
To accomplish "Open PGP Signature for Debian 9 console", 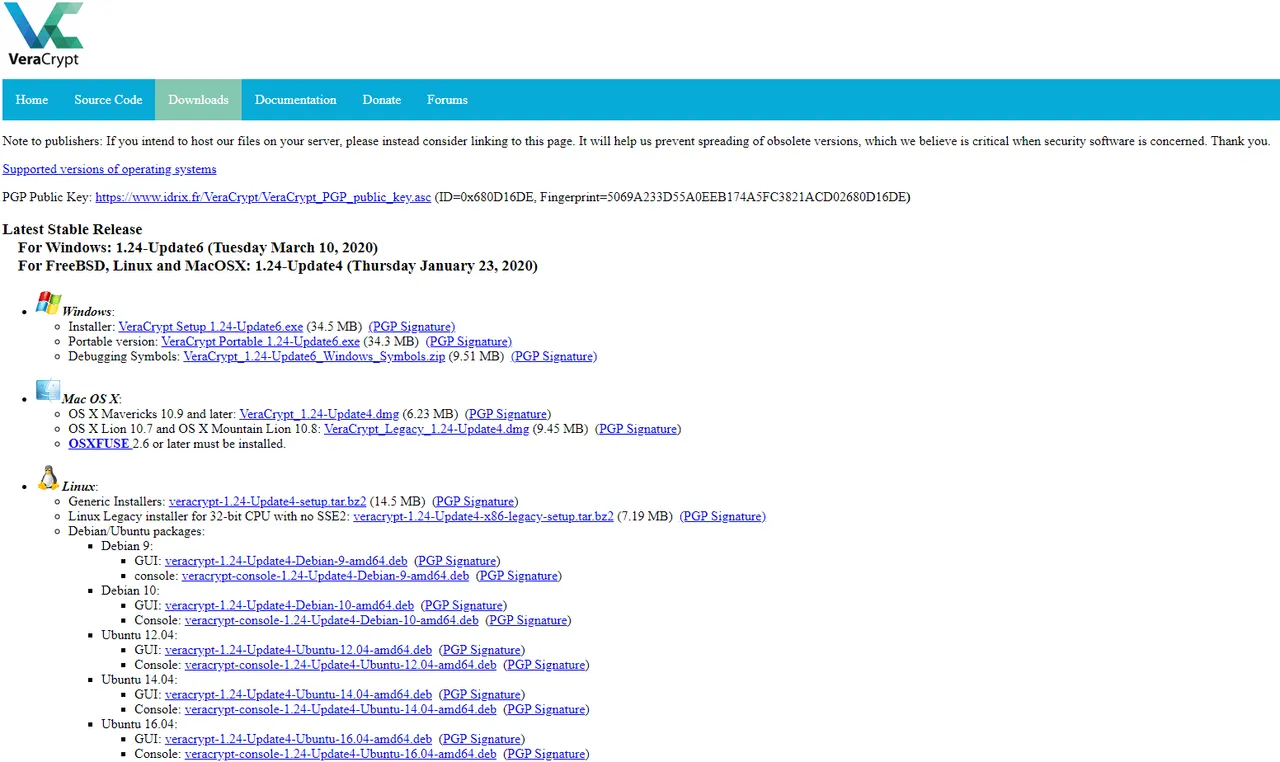I will coord(518,576).
